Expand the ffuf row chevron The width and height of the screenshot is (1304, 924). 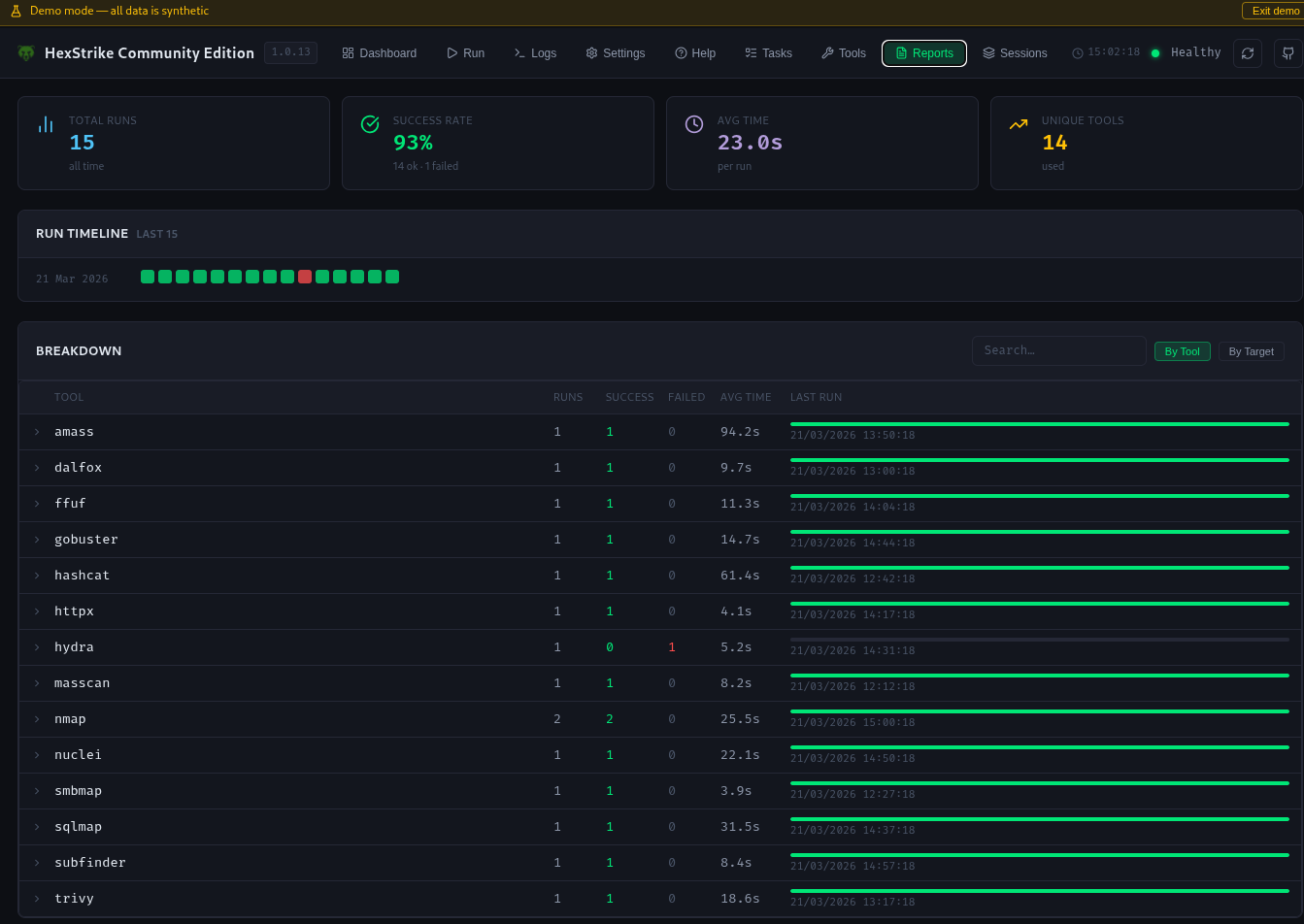tap(37, 504)
